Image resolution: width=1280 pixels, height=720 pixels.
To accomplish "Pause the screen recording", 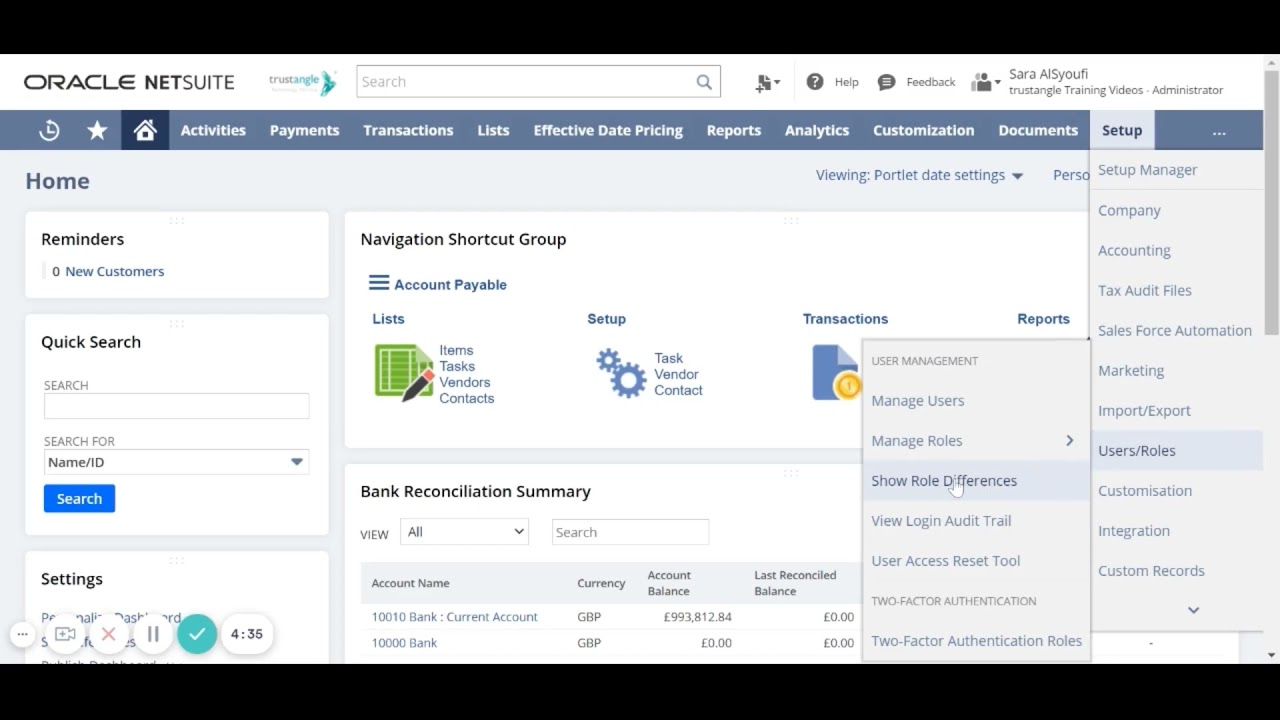I will click(153, 634).
